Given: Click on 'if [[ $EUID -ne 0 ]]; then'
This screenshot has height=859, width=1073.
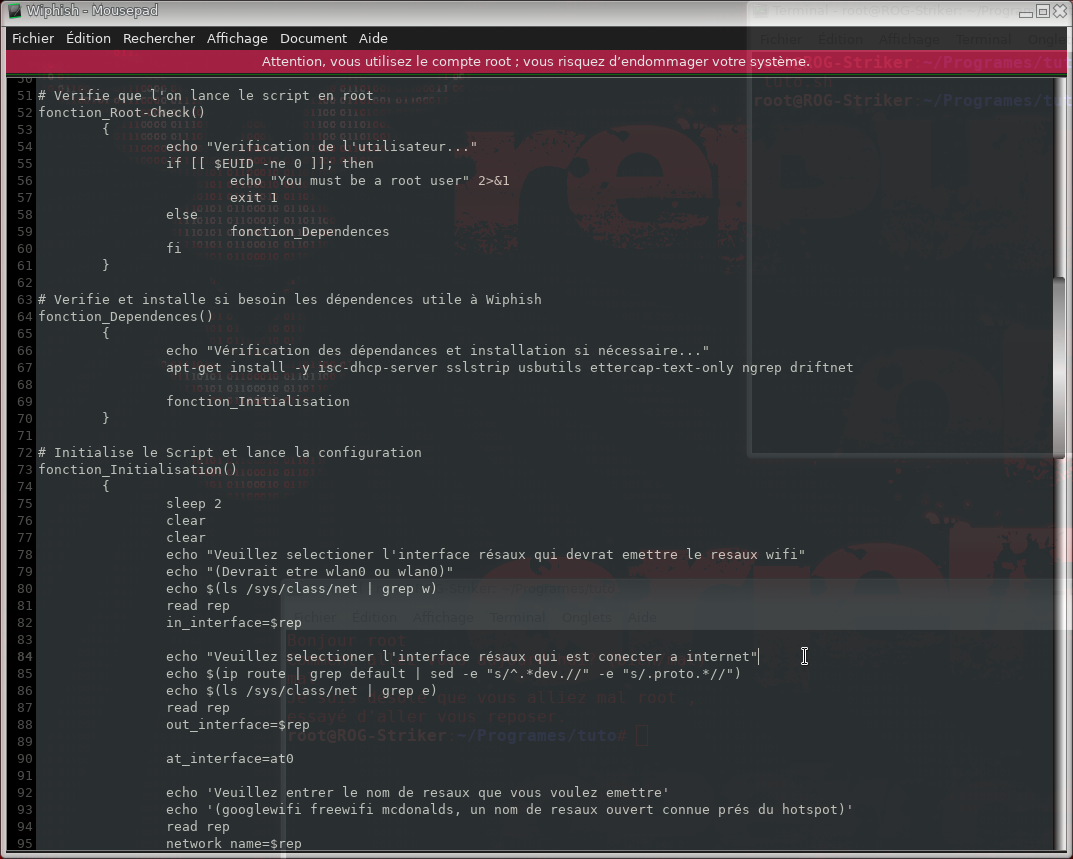Looking at the screenshot, I should [270, 164].
